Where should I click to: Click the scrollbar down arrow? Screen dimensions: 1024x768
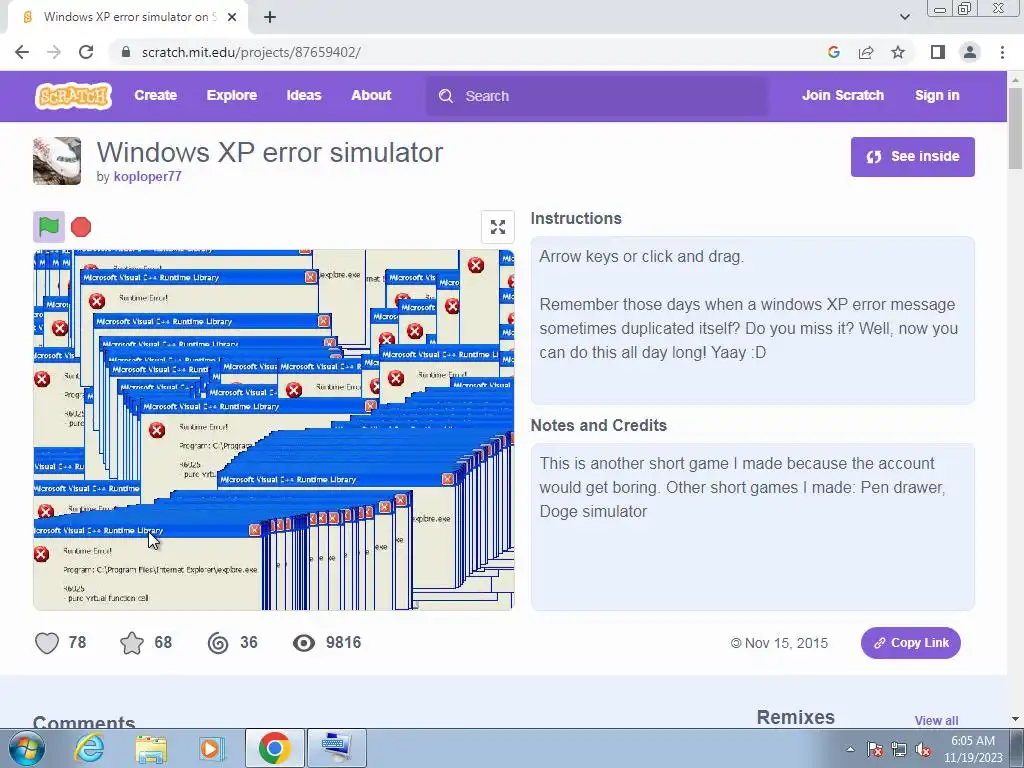click(1015, 719)
